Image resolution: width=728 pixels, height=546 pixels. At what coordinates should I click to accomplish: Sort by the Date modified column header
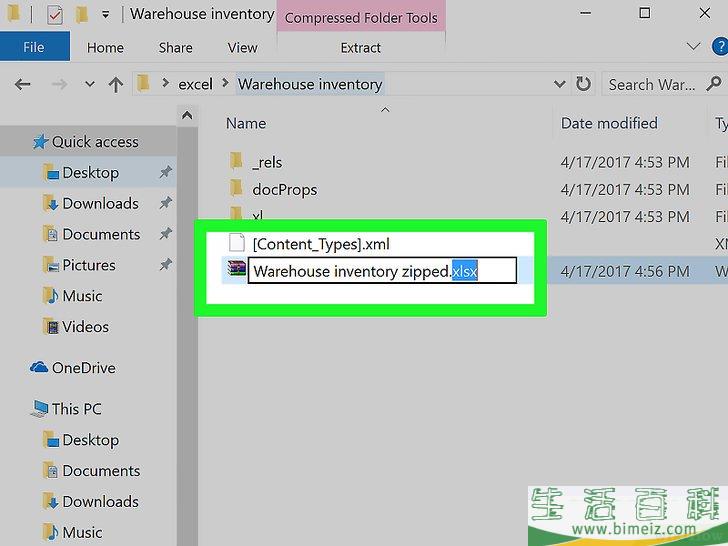[609, 123]
